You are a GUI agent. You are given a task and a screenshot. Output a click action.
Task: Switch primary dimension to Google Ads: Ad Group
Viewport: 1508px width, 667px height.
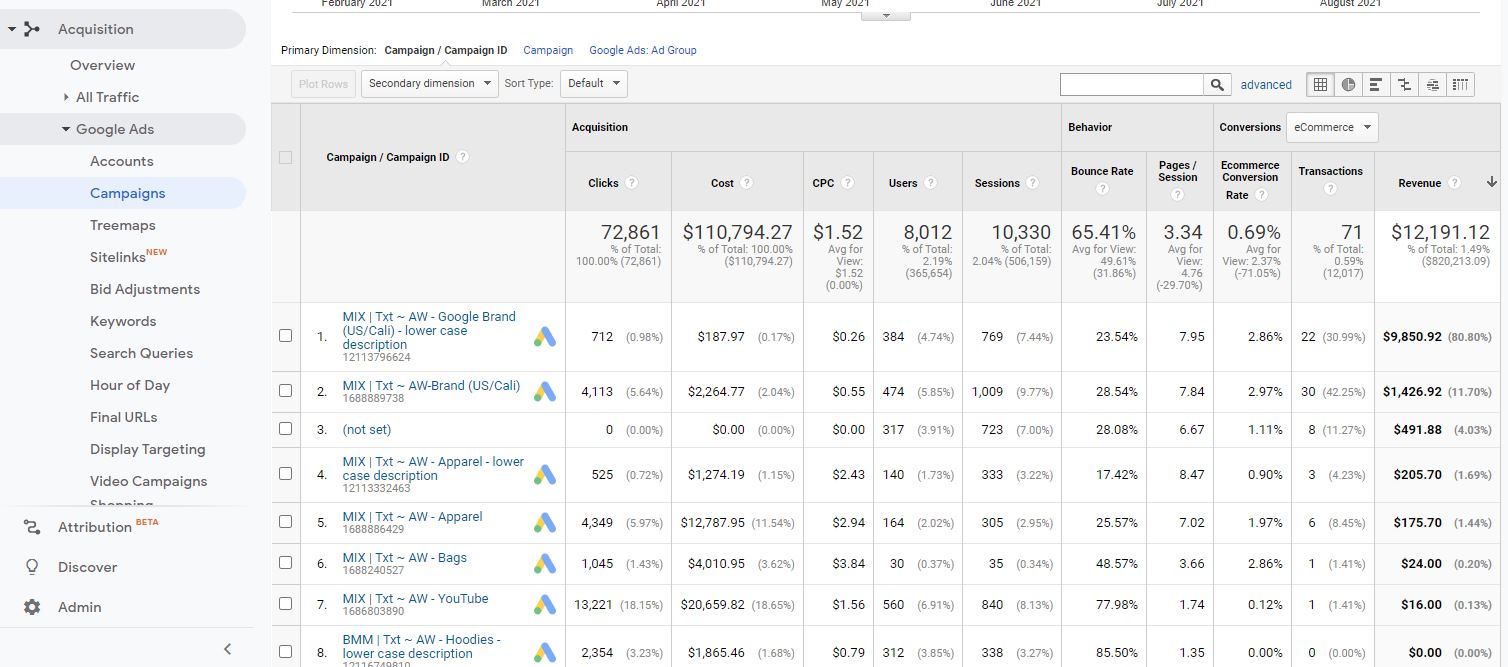tap(642, 50)
